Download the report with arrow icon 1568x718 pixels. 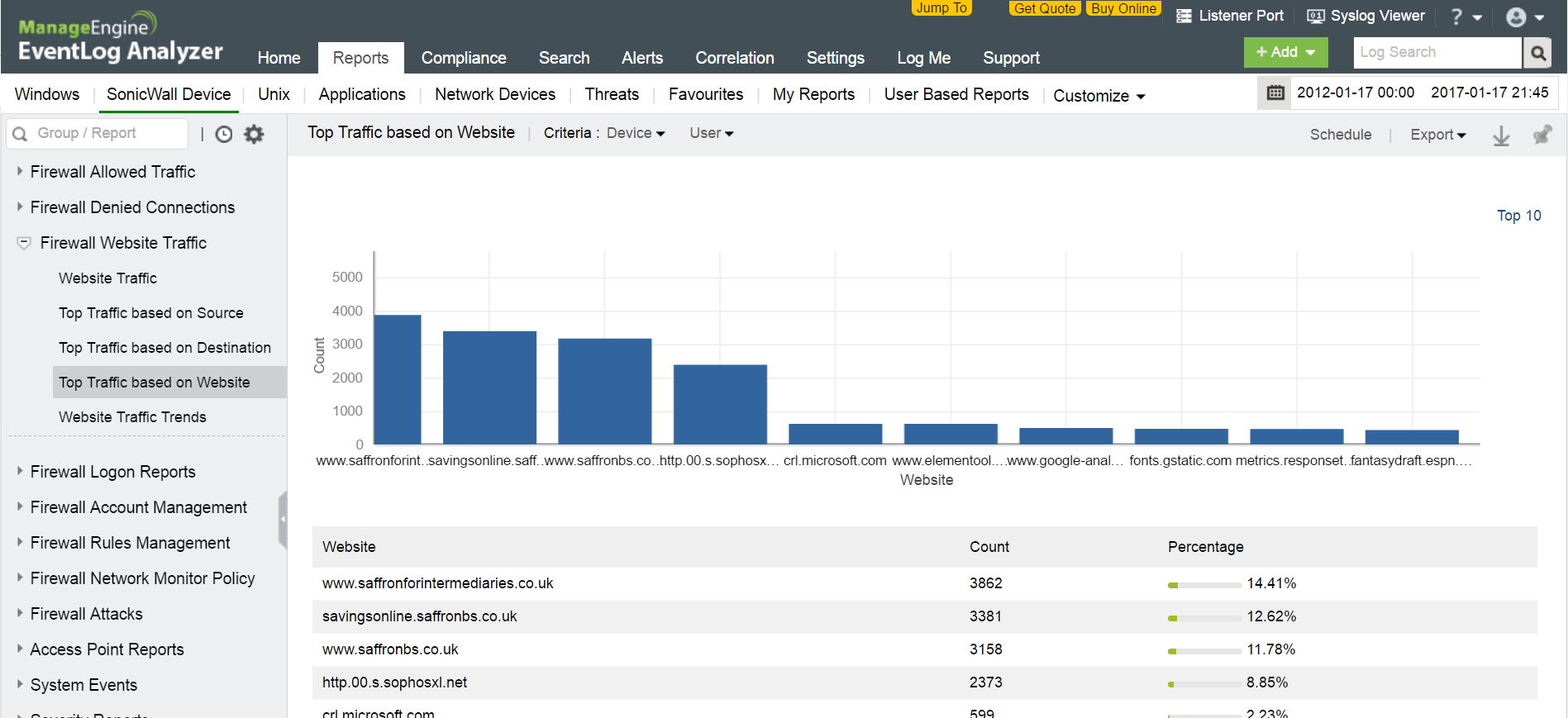pos(1501,136)
